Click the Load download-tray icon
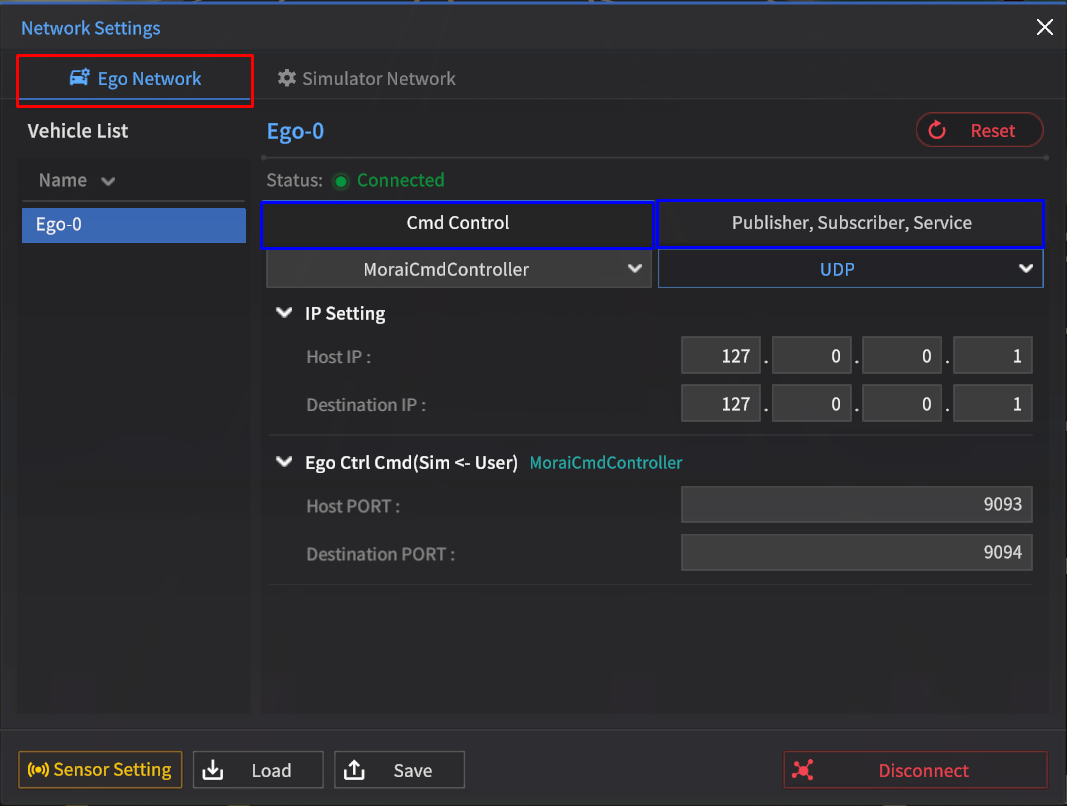 click(x=213, y=770)
